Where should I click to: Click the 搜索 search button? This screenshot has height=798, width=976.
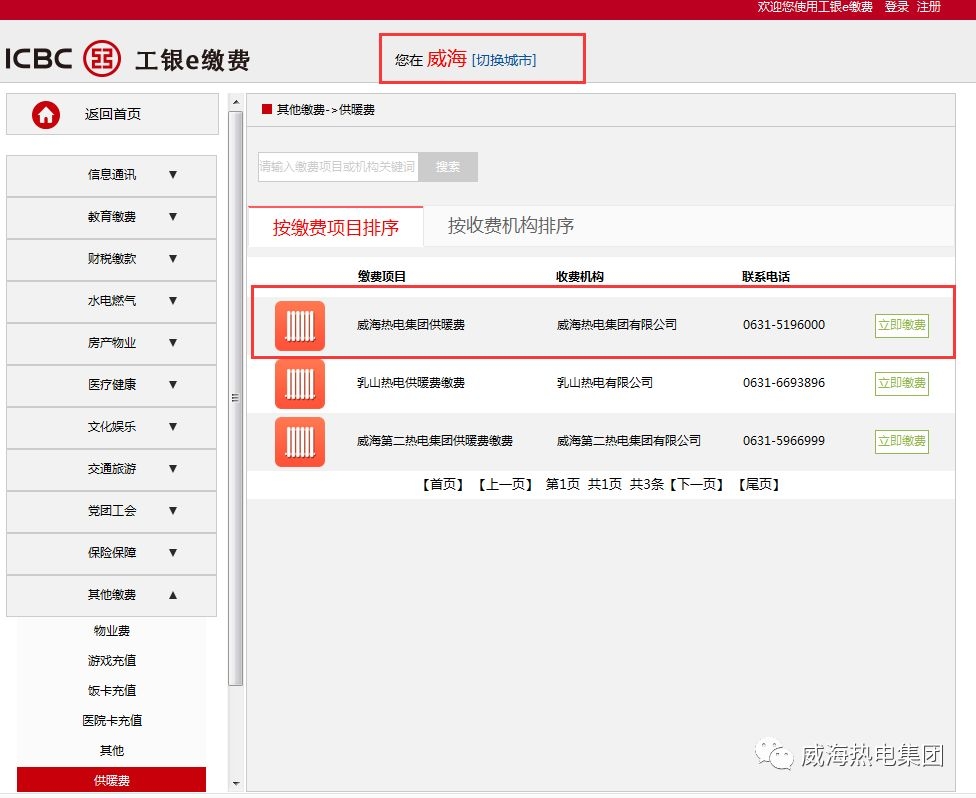click(448, 166)
